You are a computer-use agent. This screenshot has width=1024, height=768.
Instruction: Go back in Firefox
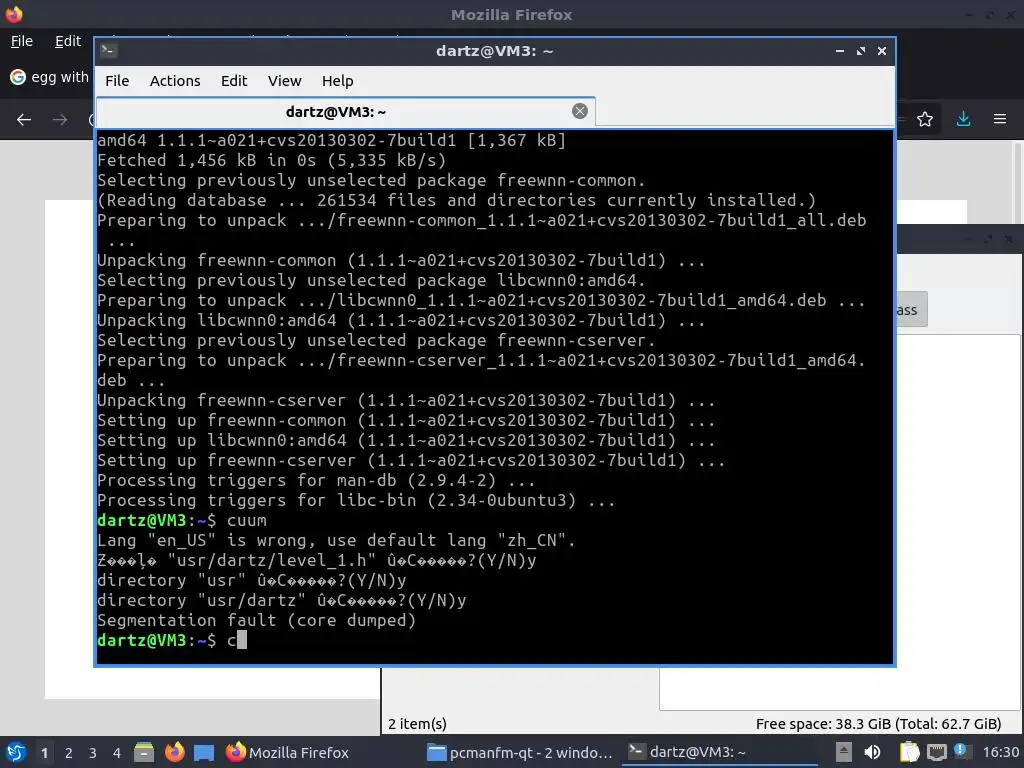(x=24, y=120)
